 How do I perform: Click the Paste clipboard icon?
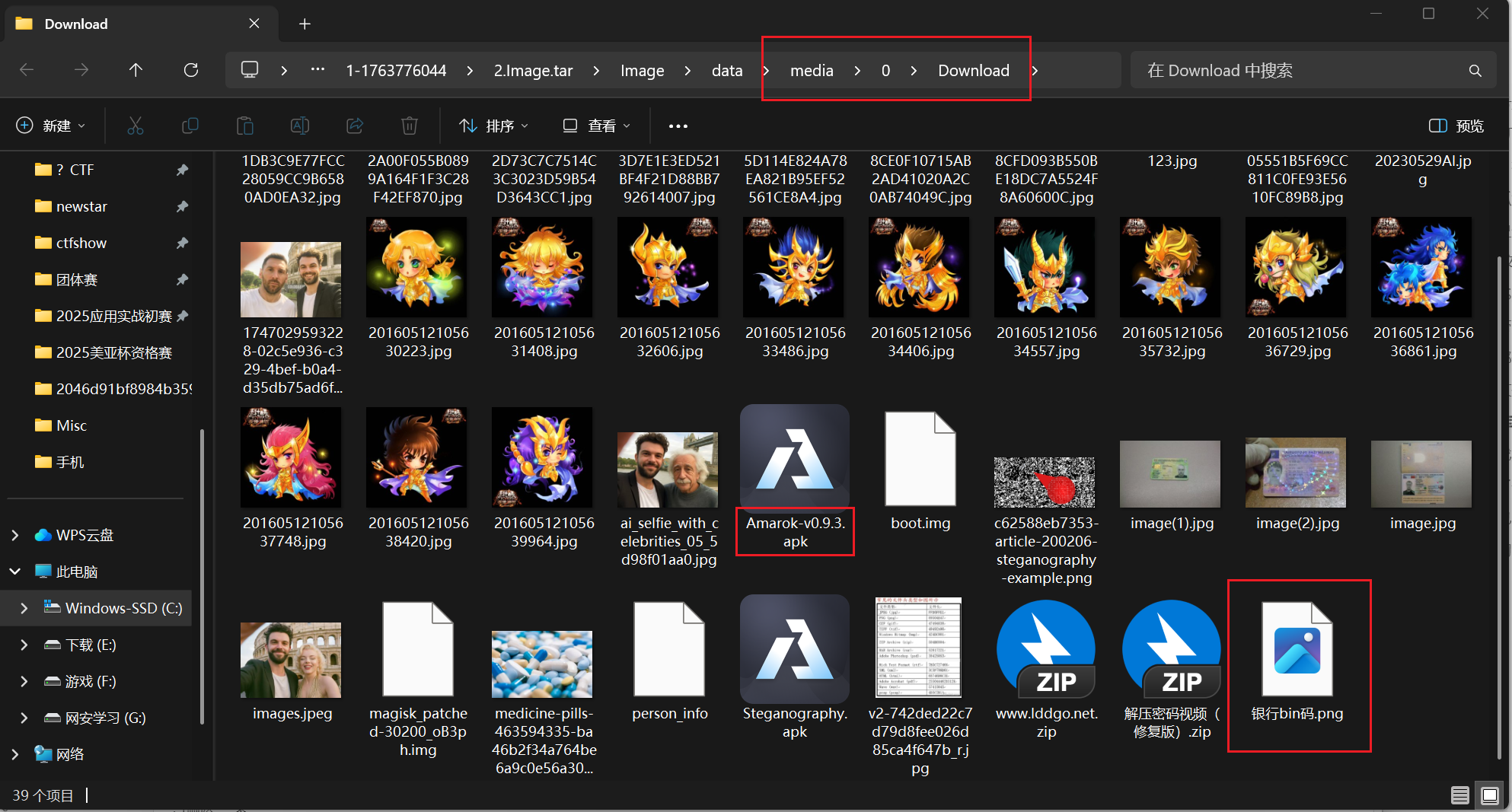pyautogui.click(x=245, y=126)
